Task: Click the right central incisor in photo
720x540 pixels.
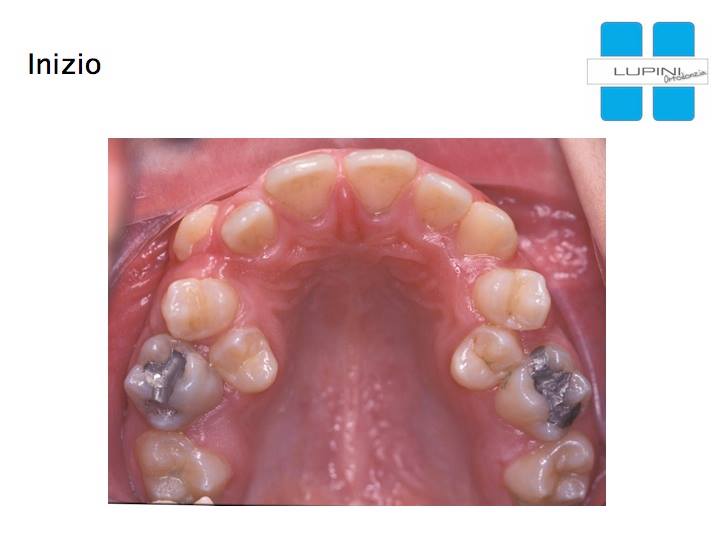Action: [381, 180]
